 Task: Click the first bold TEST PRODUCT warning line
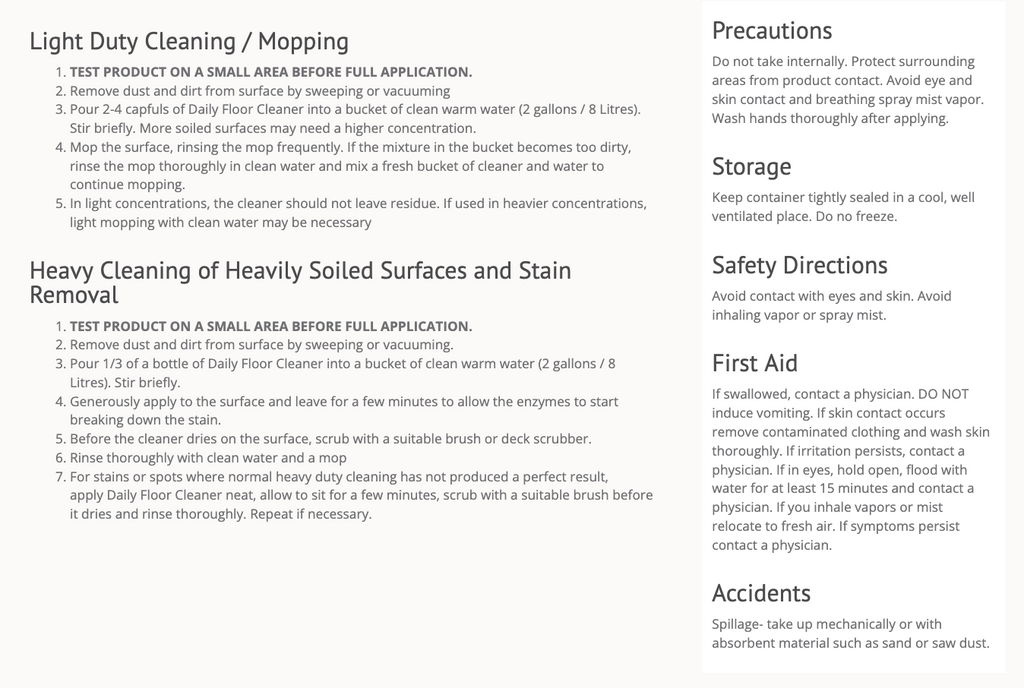click(x=271, y=72)
